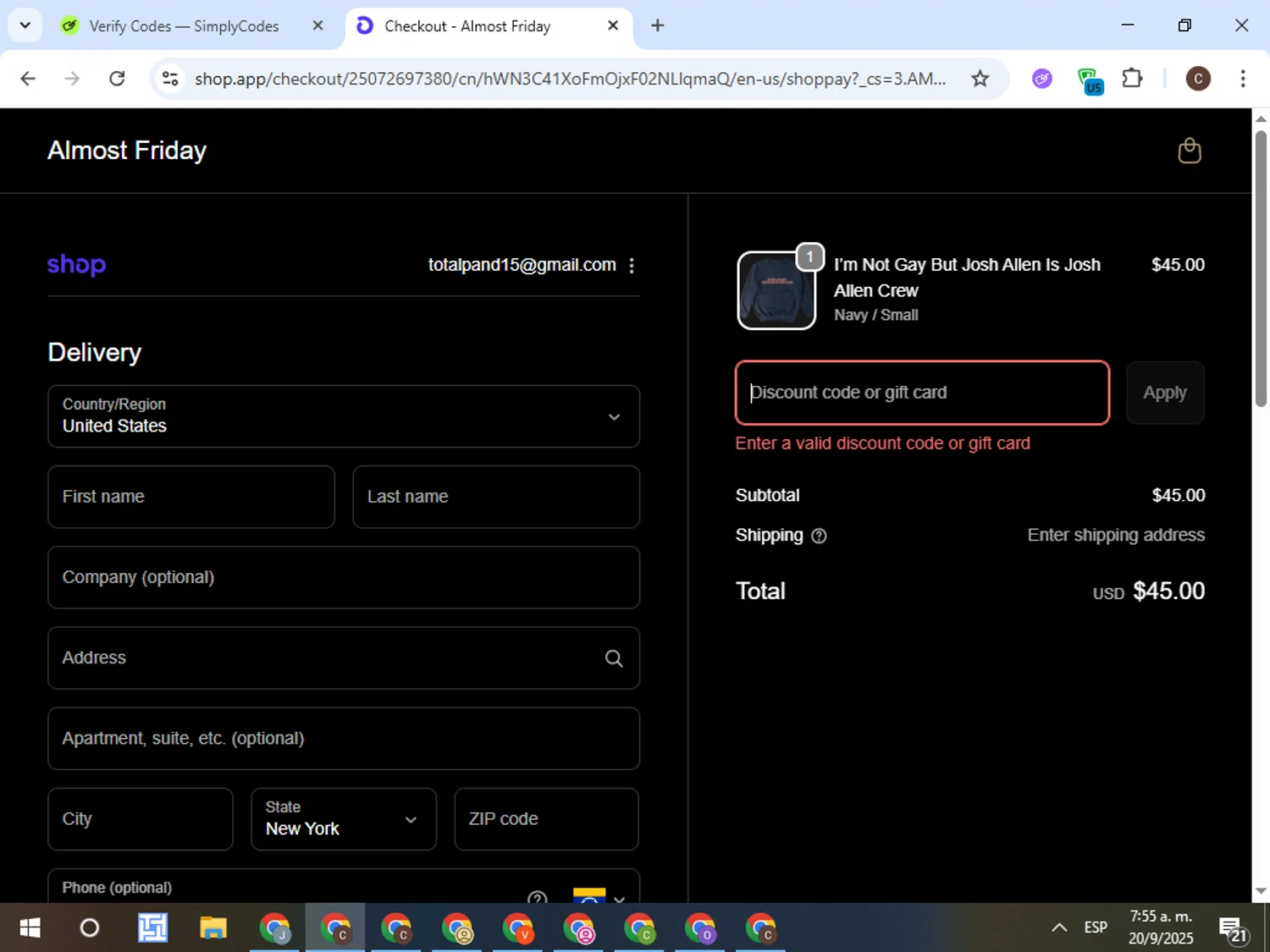Close the Verify Codes SimplyCodes tab
1270x952 pixels.
click(x=317, y=25)
